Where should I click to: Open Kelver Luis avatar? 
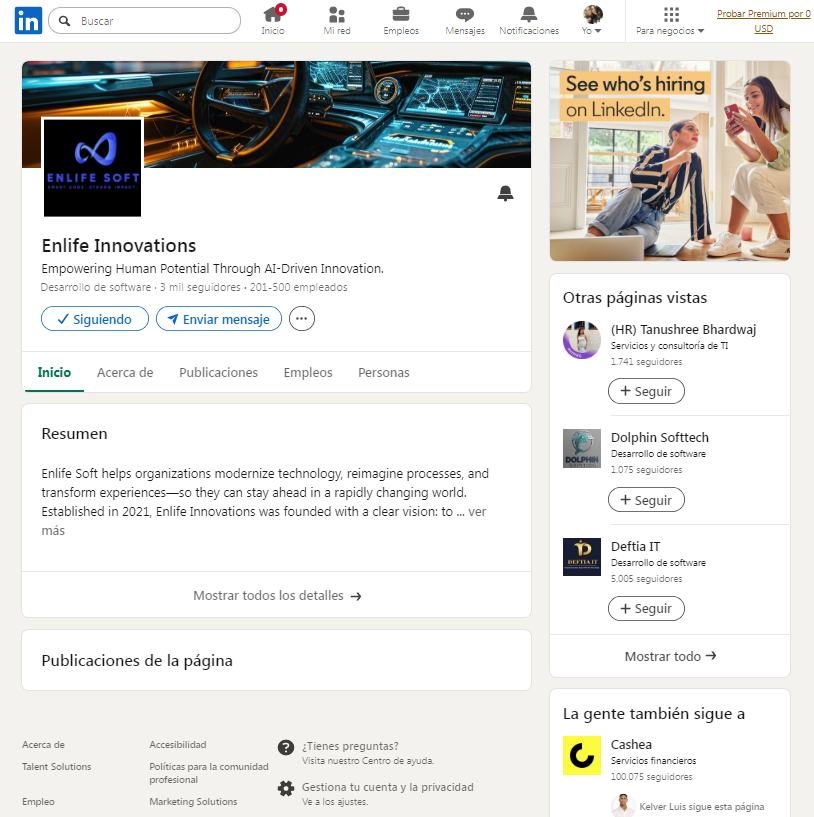(623, 806)
